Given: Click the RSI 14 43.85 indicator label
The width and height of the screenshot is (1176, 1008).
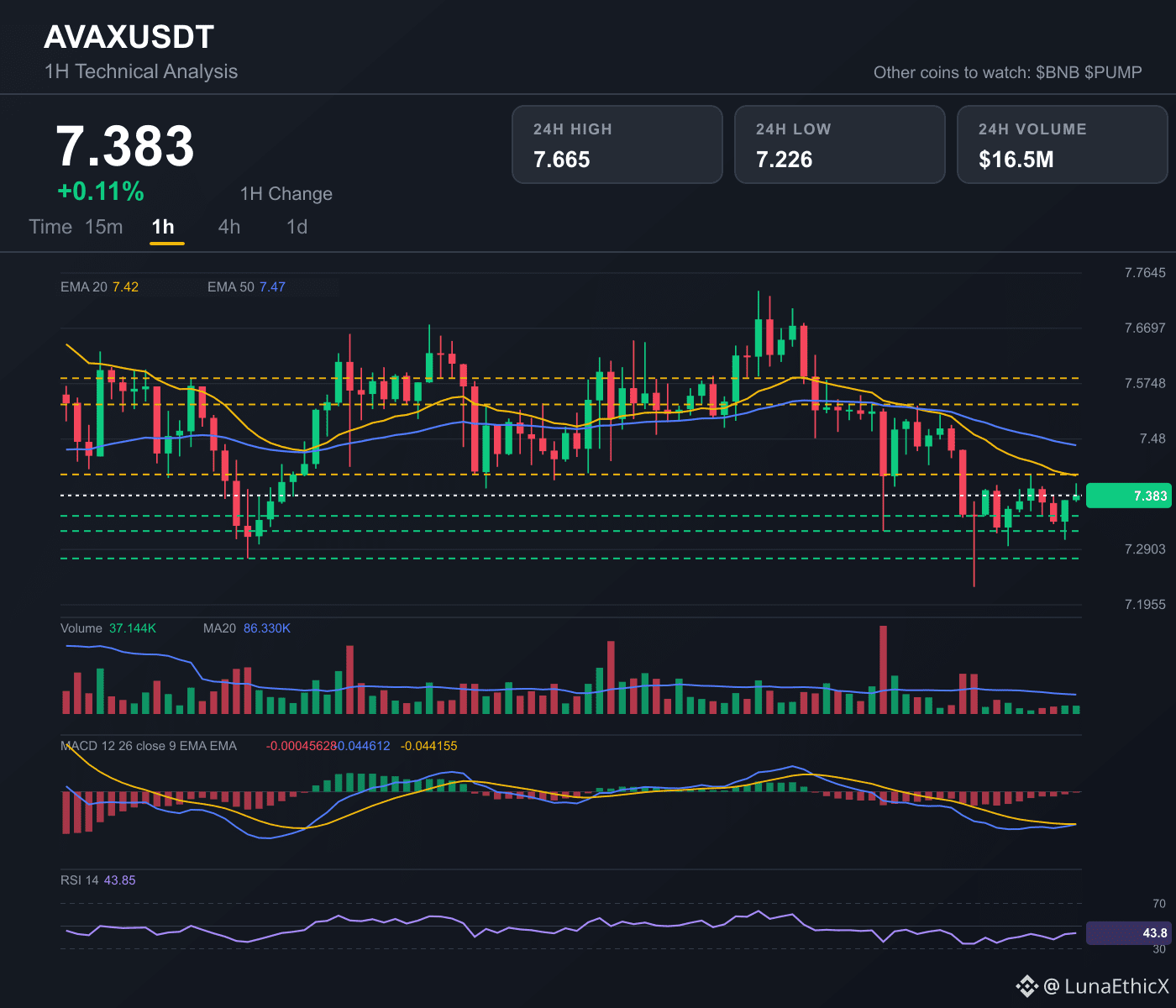Looking at the screenshot, I should (98, 880).
